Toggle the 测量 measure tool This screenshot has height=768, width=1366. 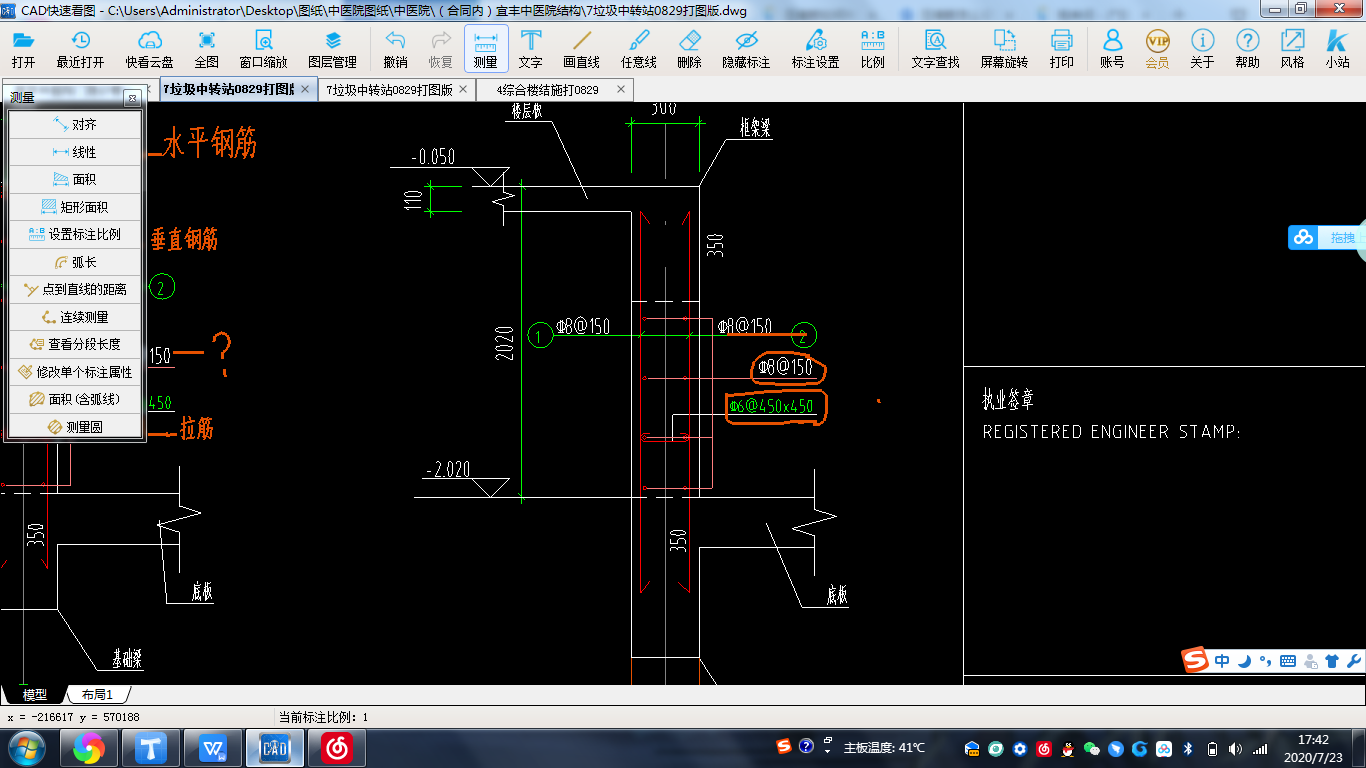click(486, 49)
